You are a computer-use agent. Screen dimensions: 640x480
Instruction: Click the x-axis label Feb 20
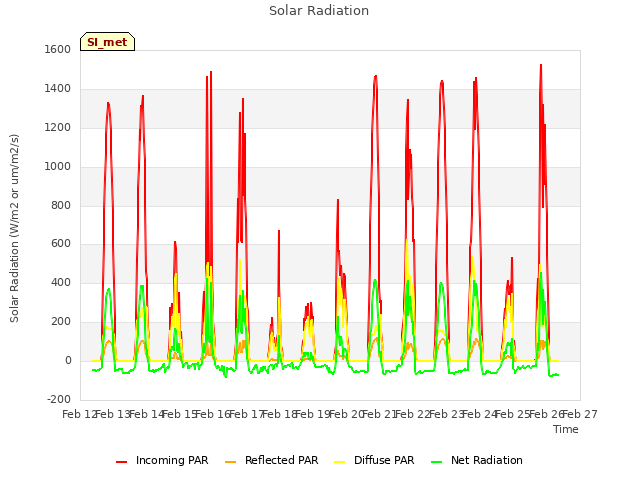click(x=345, y=414)
